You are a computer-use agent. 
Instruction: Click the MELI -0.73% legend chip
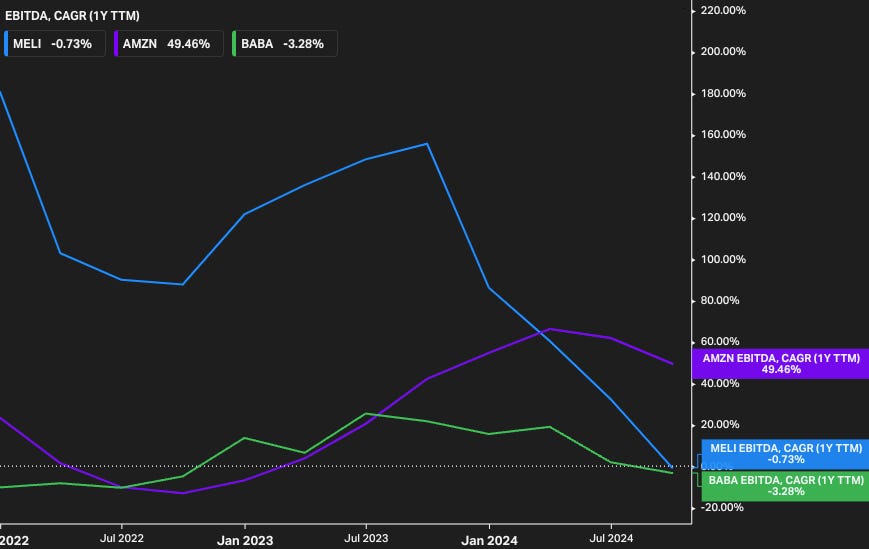click(54, 44)
